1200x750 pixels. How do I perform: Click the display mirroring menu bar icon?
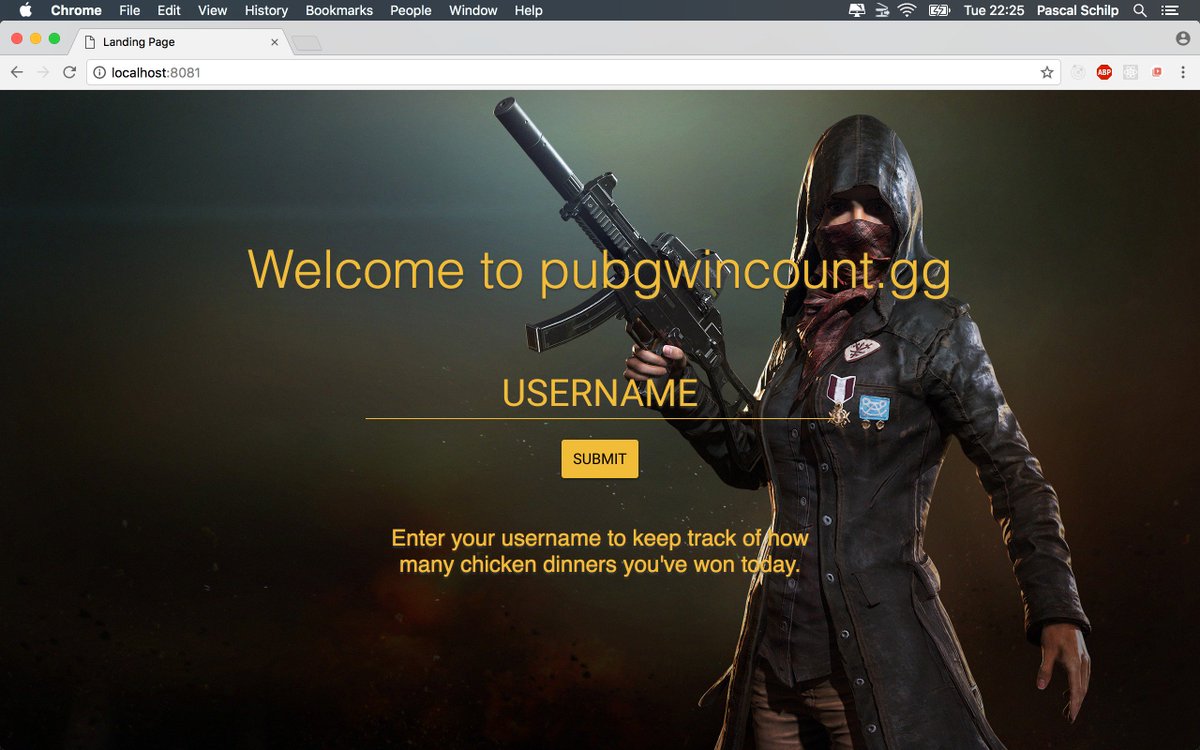pos(857,10)
